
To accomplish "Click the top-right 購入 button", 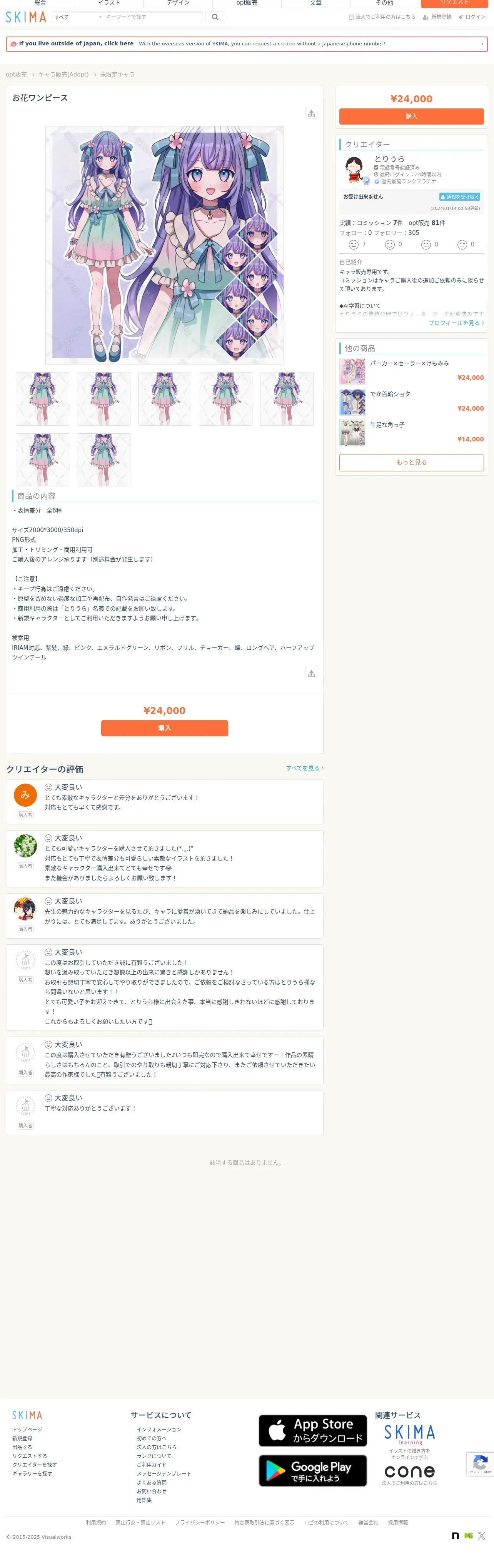I will [411, 116].
